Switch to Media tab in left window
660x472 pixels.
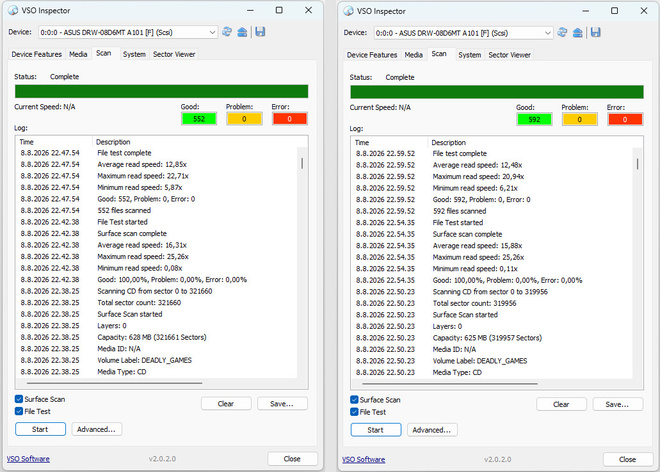click(x=78, y=54)
